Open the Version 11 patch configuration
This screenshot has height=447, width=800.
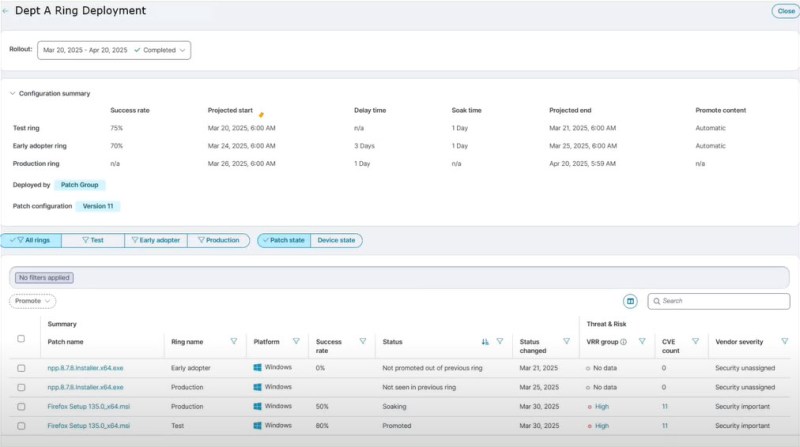(98, 206)
